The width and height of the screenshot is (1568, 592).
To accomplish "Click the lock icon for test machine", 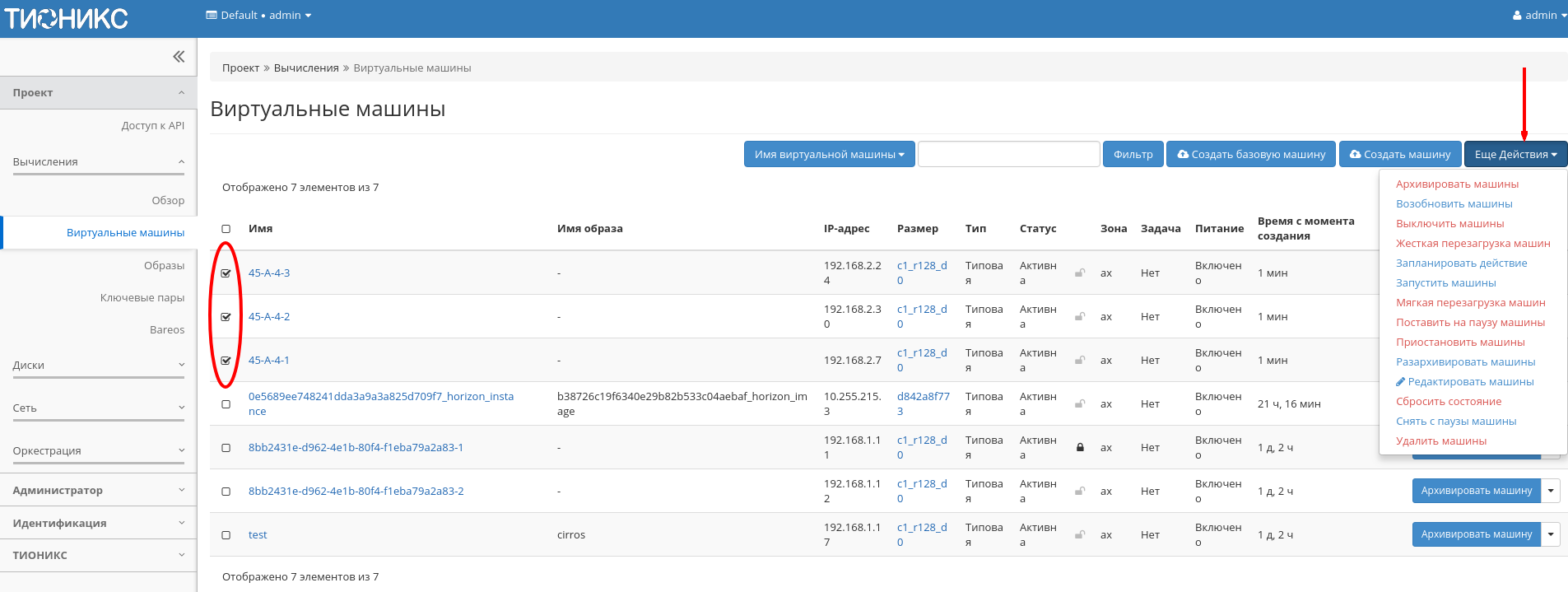I will [1080, 535].
